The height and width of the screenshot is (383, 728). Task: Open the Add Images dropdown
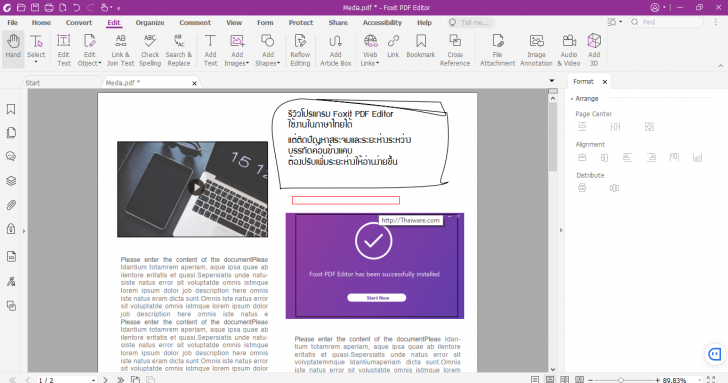[x=247, y=63]
